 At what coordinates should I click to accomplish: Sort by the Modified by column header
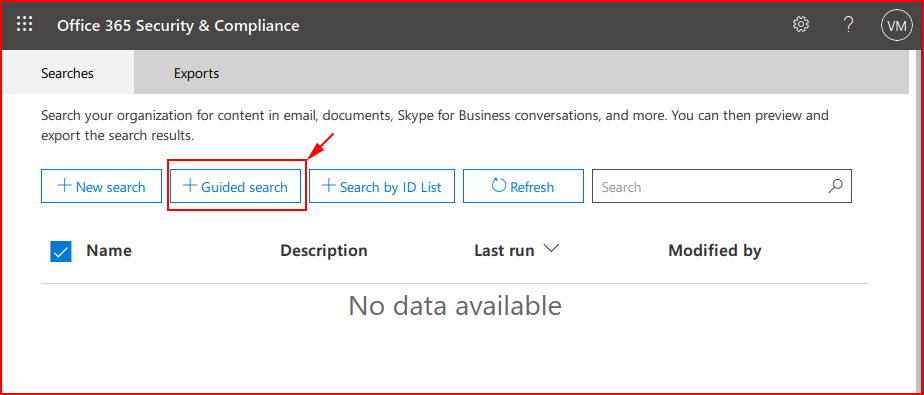tap(714, 251)
